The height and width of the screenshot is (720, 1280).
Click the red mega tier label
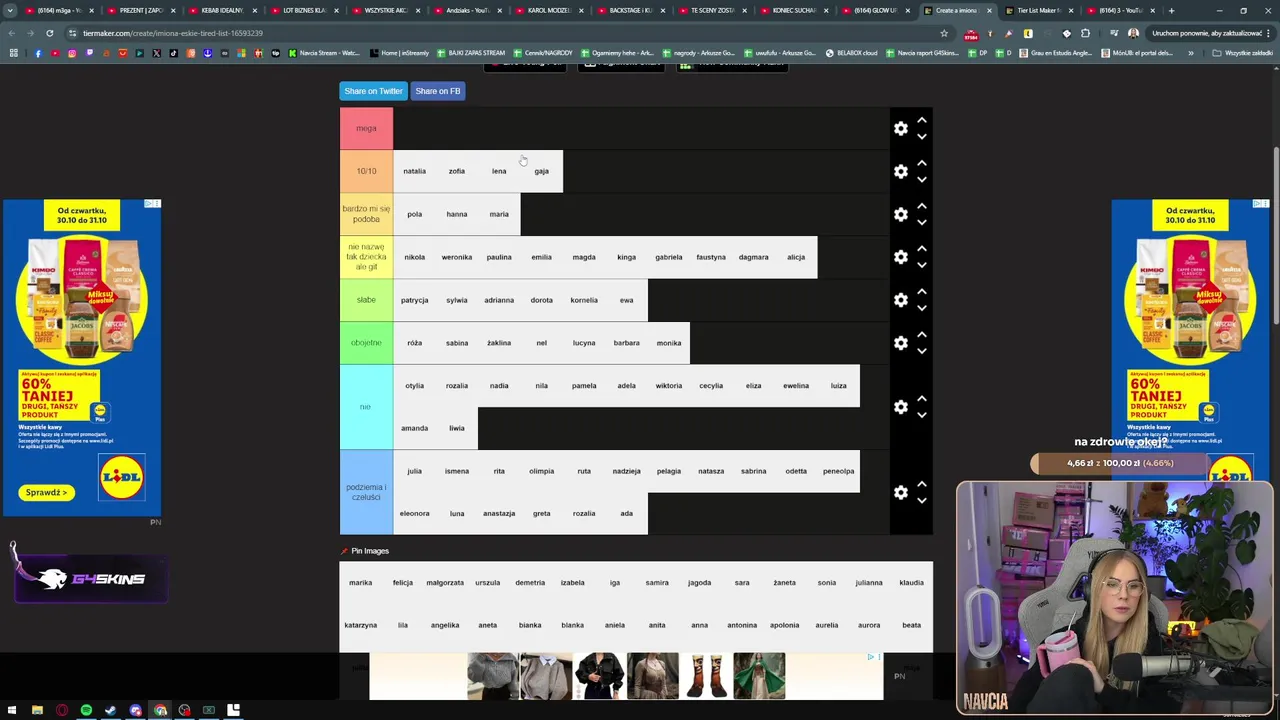click(x=366, y=129)
